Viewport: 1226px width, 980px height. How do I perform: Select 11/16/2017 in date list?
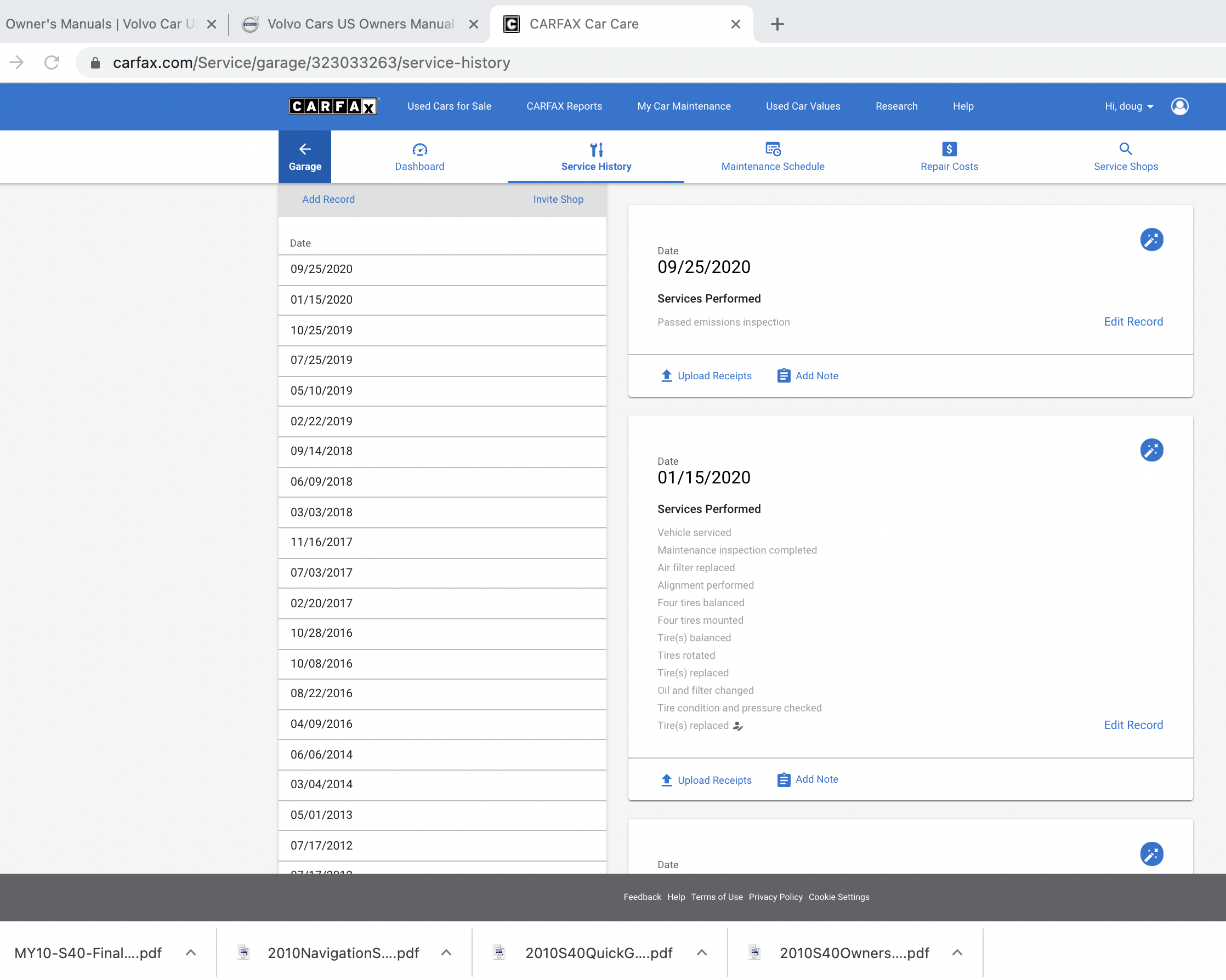[x=442, y=542]
